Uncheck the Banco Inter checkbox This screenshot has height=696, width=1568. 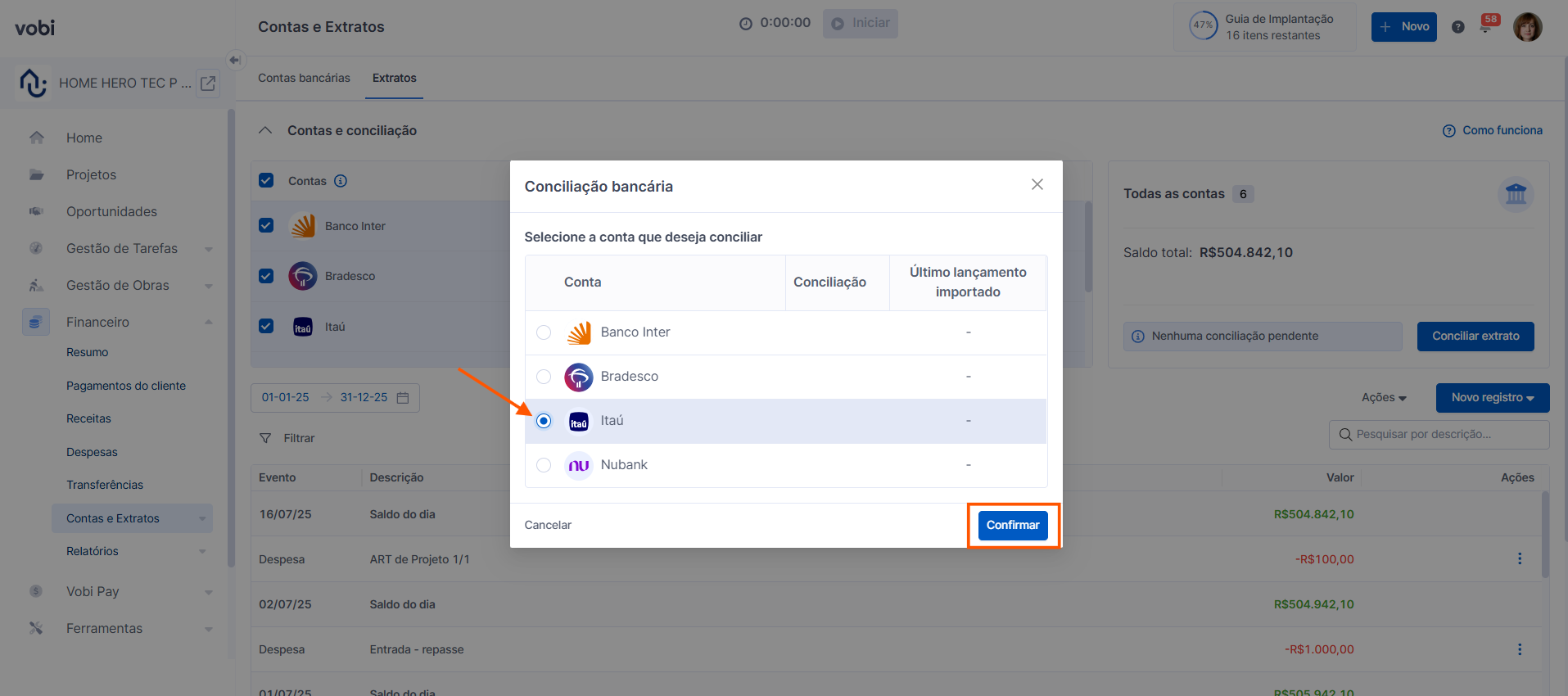266,225
